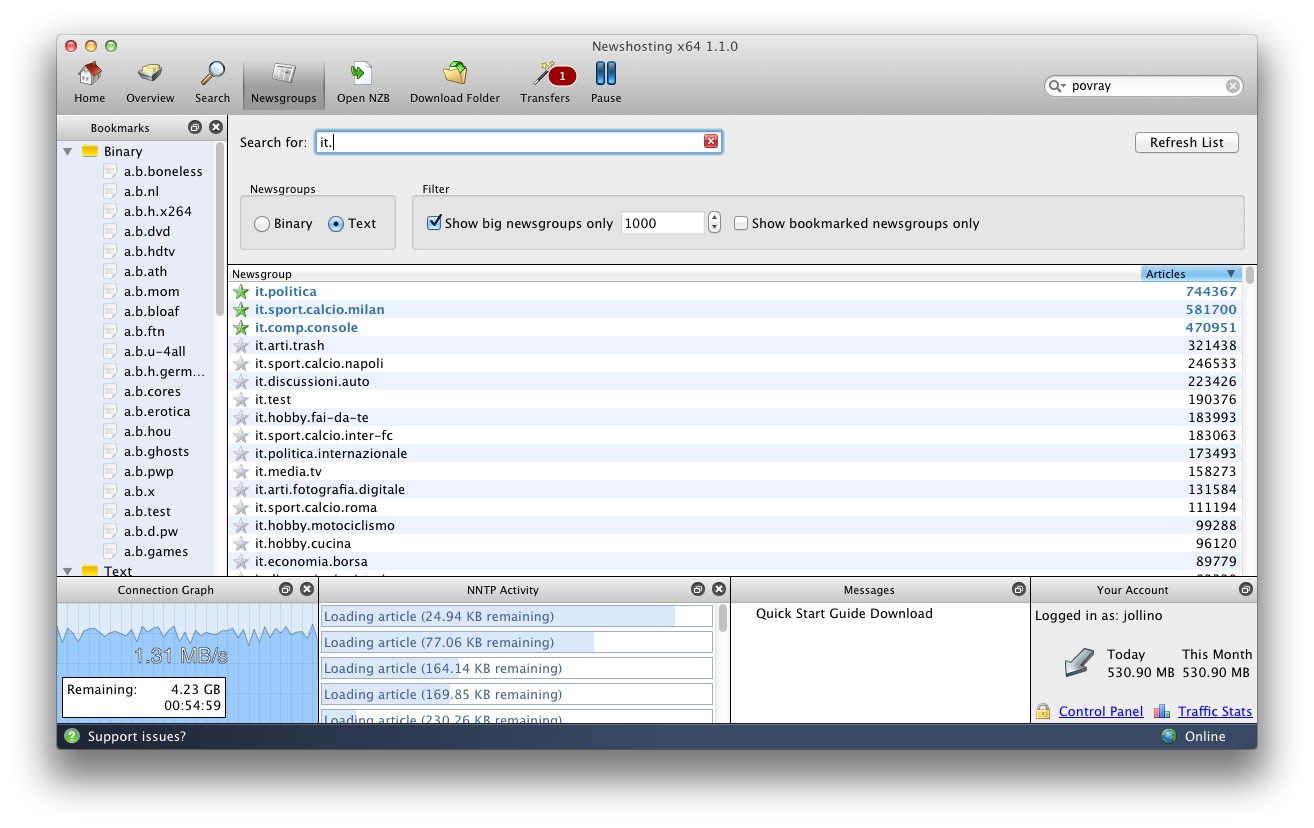The height and width of the screenshot is (828, 1314).
Task: Open the Traffic Stats link
Action: [1215, 711]
